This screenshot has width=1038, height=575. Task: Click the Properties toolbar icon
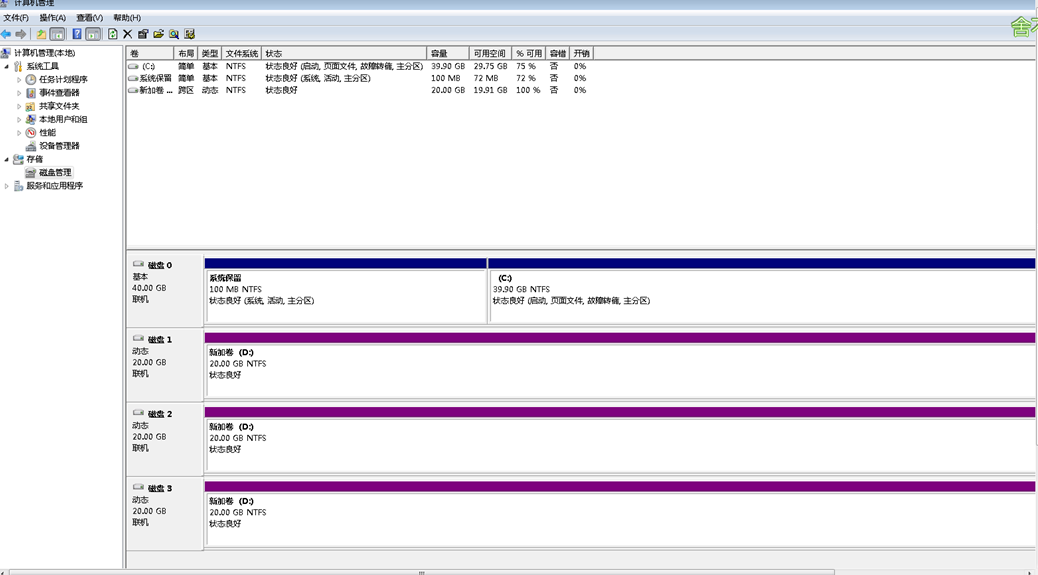coord(143,34)
